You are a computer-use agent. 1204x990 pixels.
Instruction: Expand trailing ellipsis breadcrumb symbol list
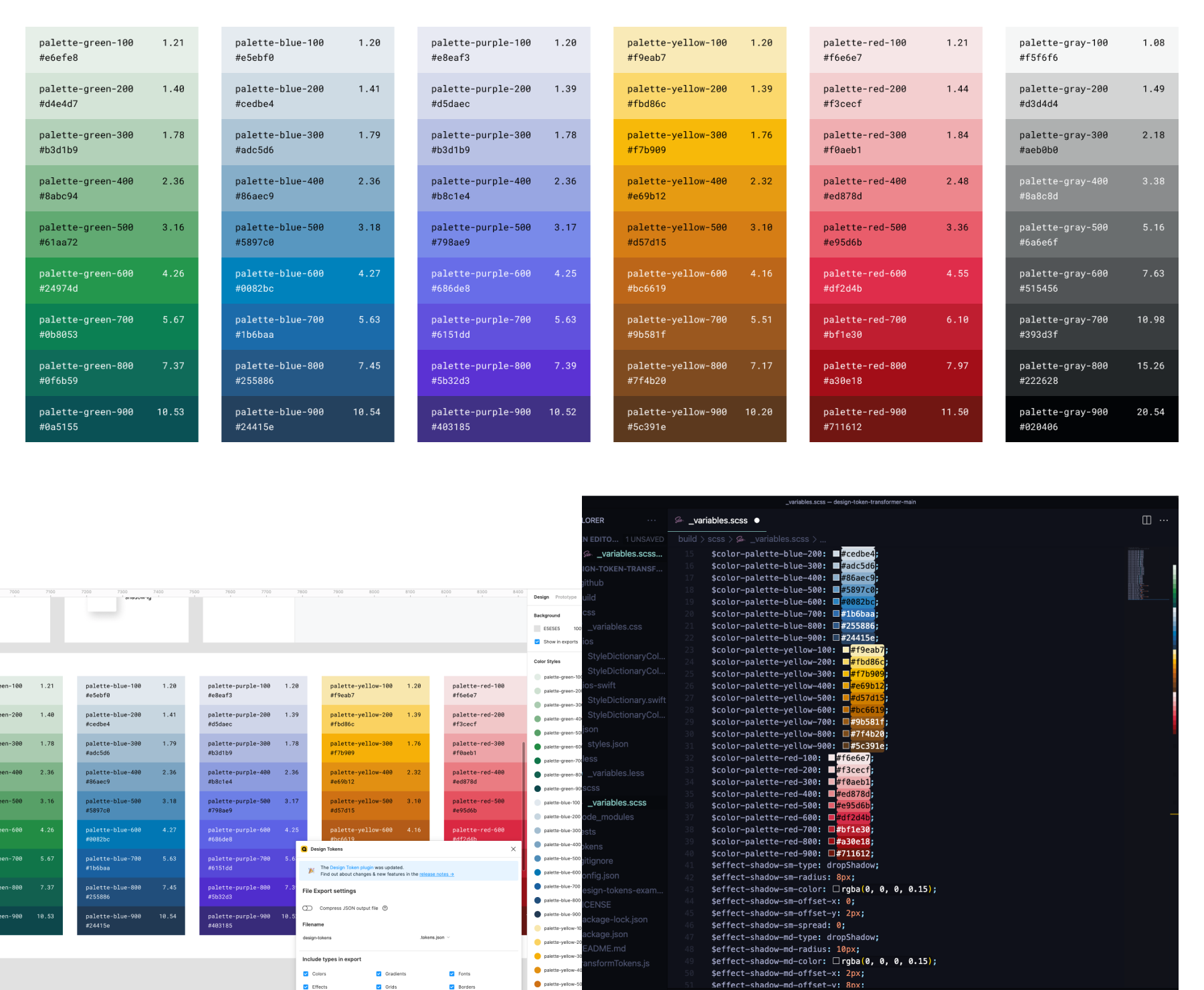[823, 539]
